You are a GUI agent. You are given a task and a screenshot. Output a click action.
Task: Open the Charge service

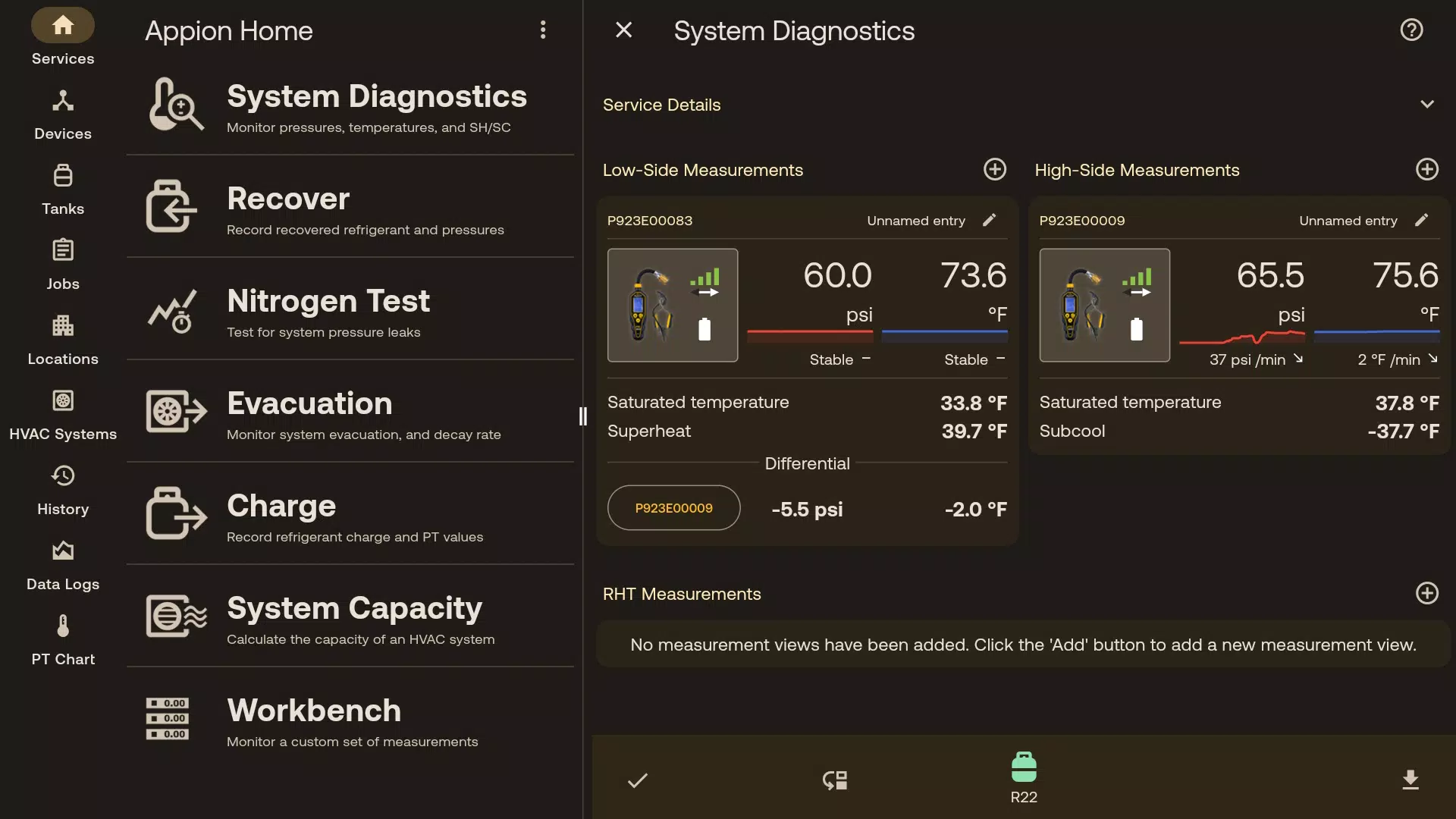350,514
